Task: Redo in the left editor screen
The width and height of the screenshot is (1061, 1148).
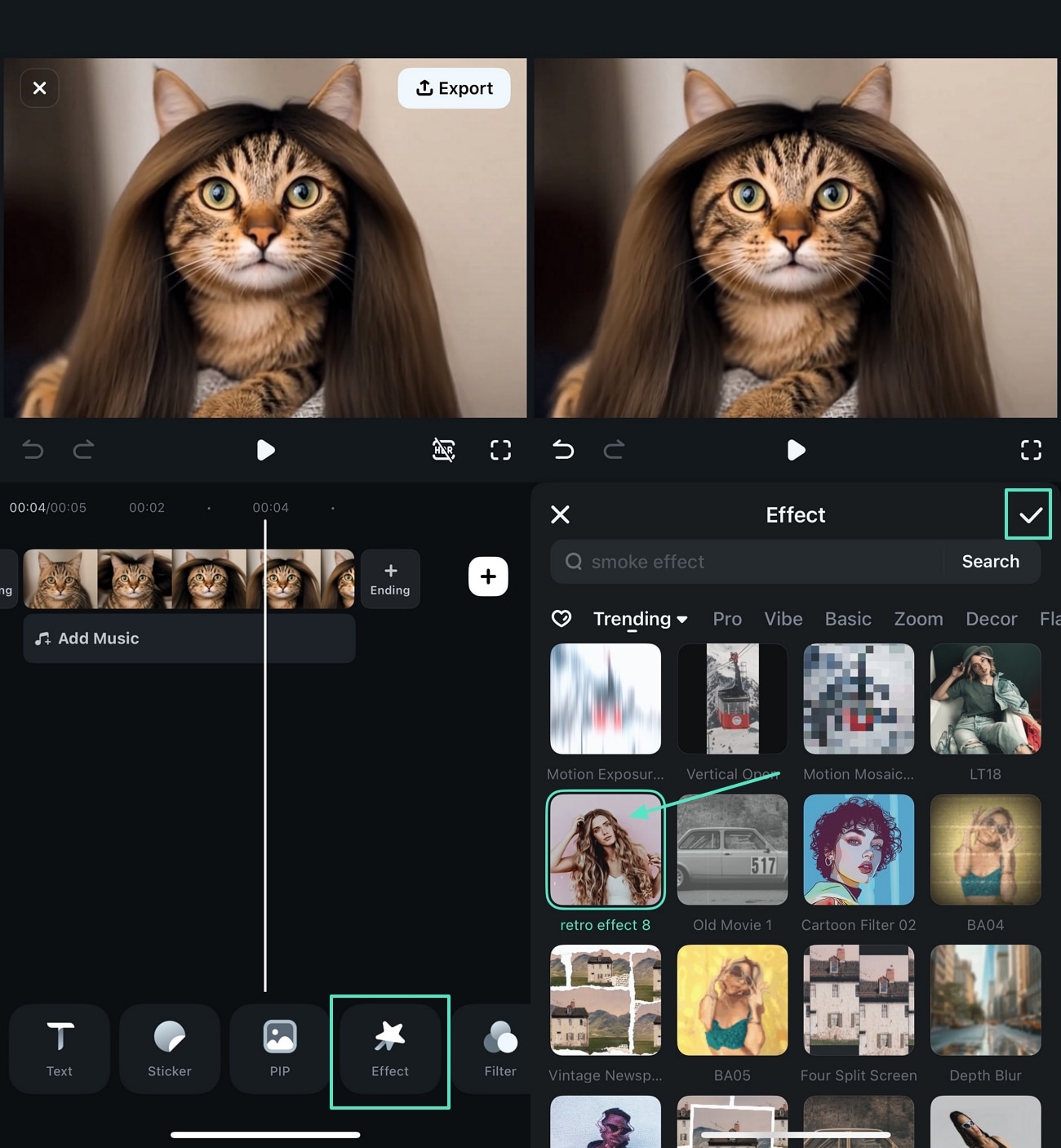Action: point(83,450)
